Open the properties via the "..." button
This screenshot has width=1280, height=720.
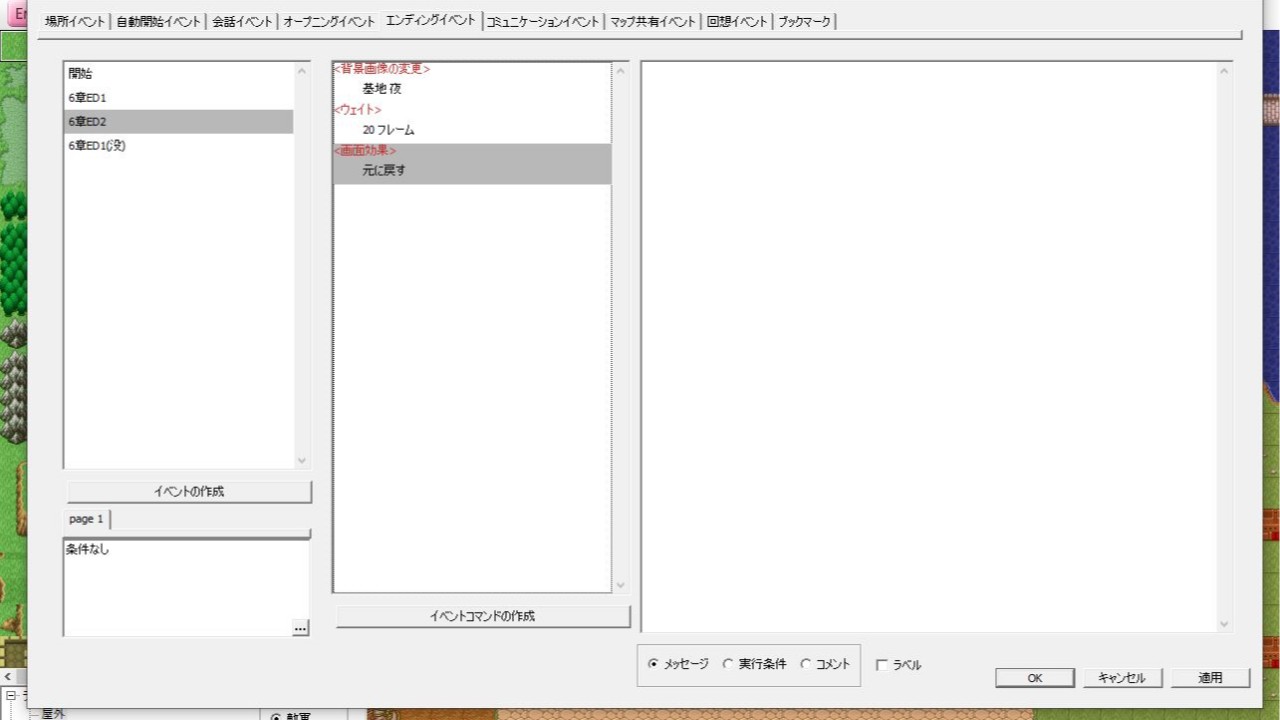(299, 628)
